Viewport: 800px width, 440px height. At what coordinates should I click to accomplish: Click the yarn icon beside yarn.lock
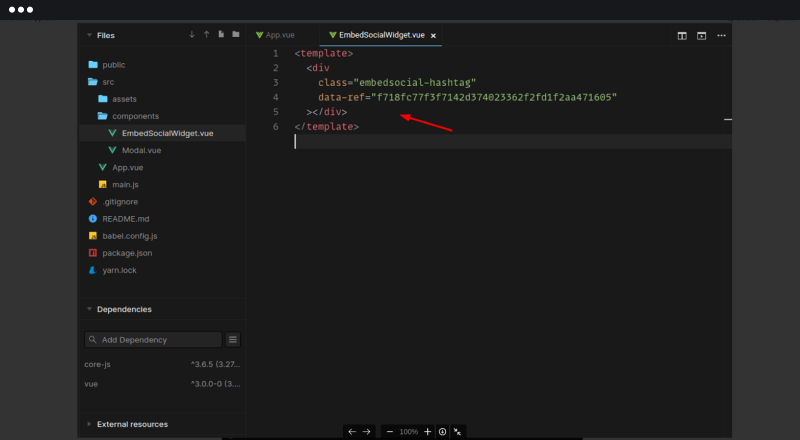(93, 270)
